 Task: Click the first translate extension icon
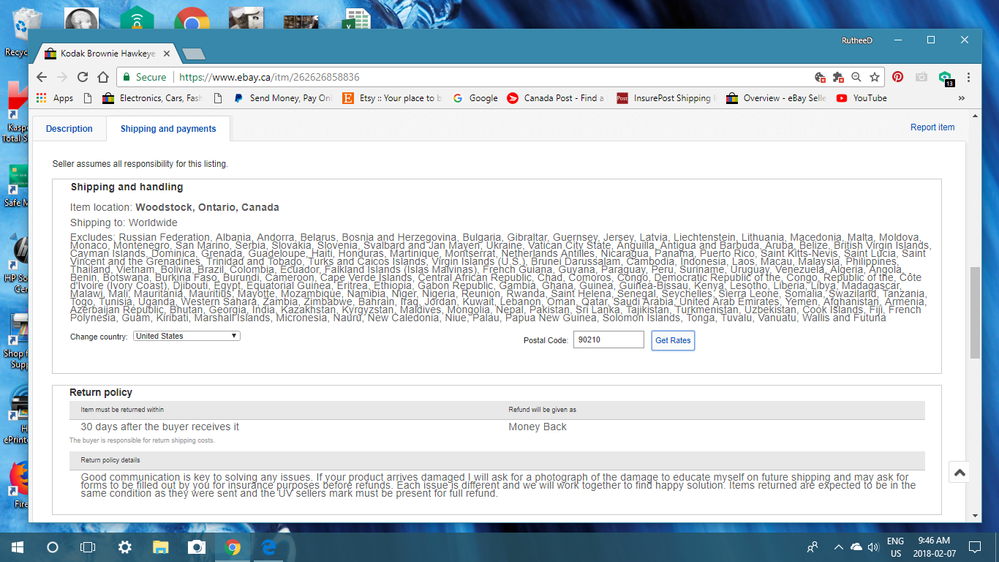pyautogui.click(x=820, y=77)
